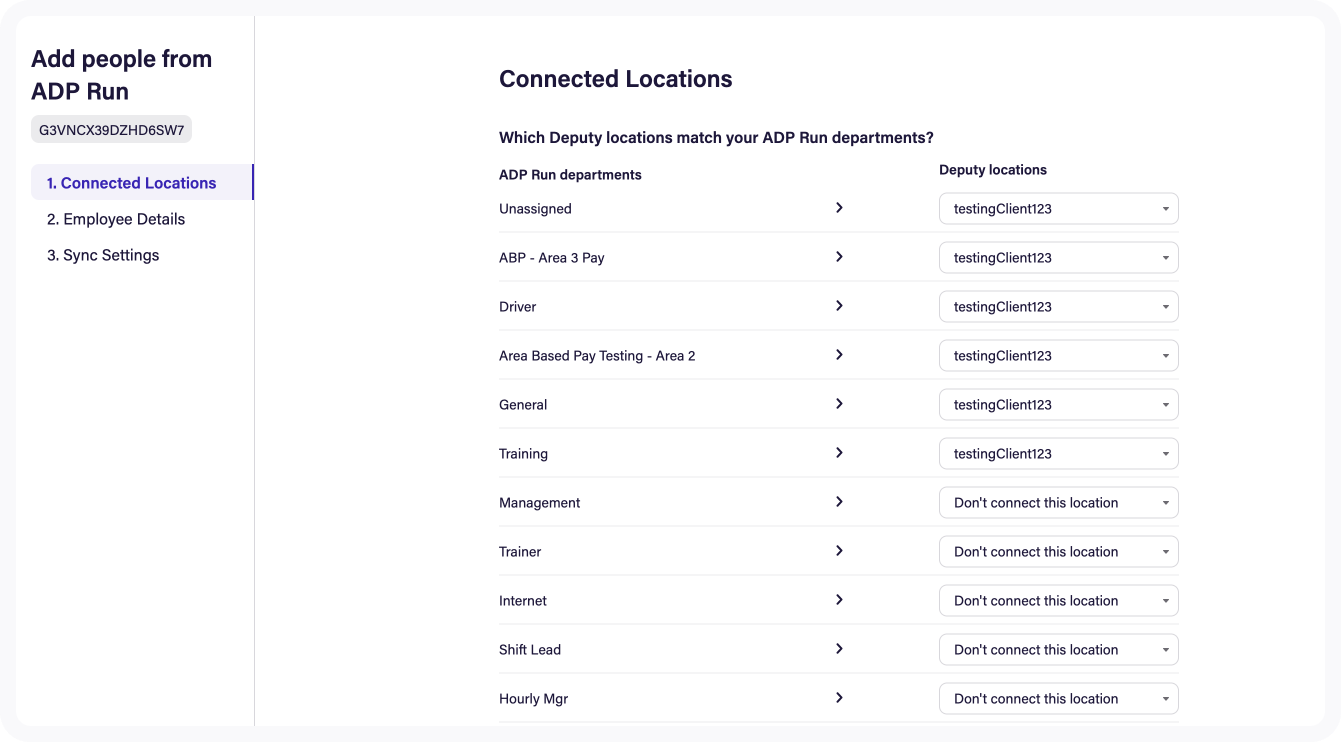Click the Shift Lead department name
This screenshot has height=742, width=1341.
530,650
